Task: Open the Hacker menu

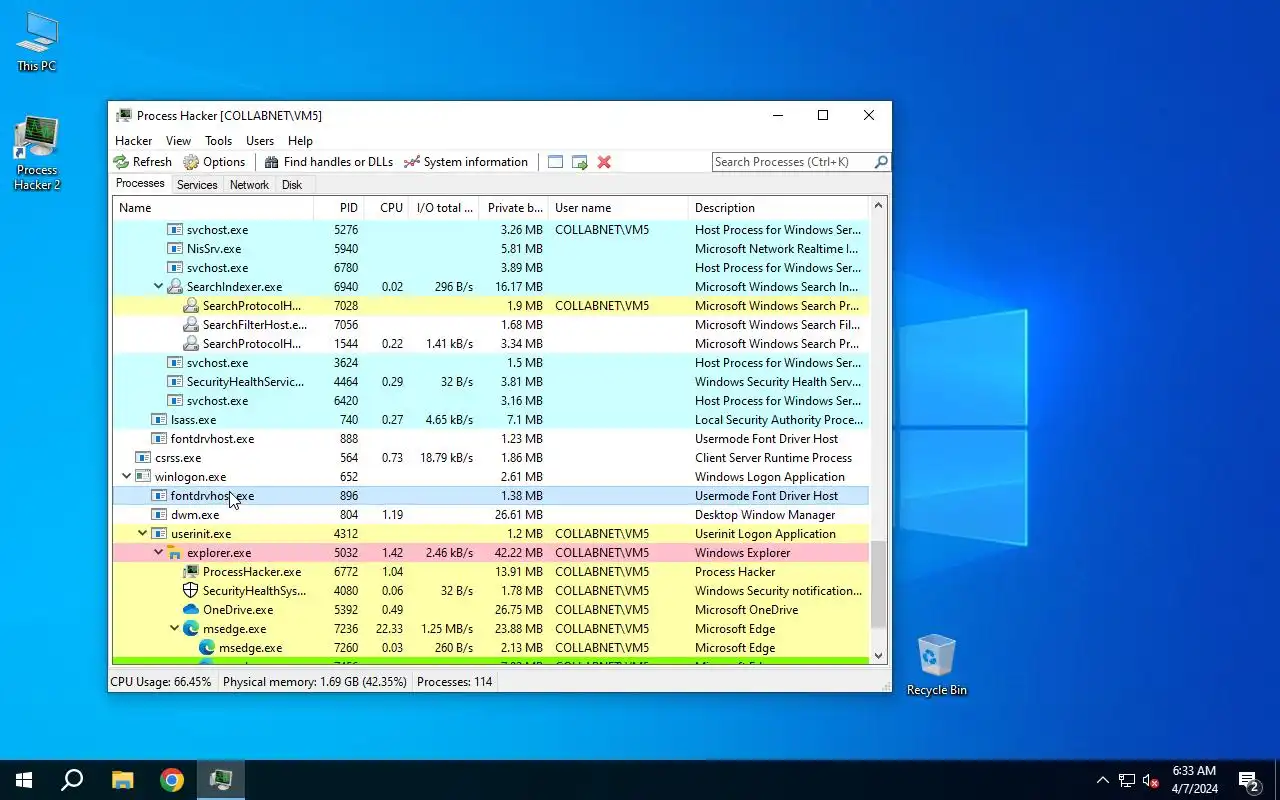Action: (x=133, y=141)
